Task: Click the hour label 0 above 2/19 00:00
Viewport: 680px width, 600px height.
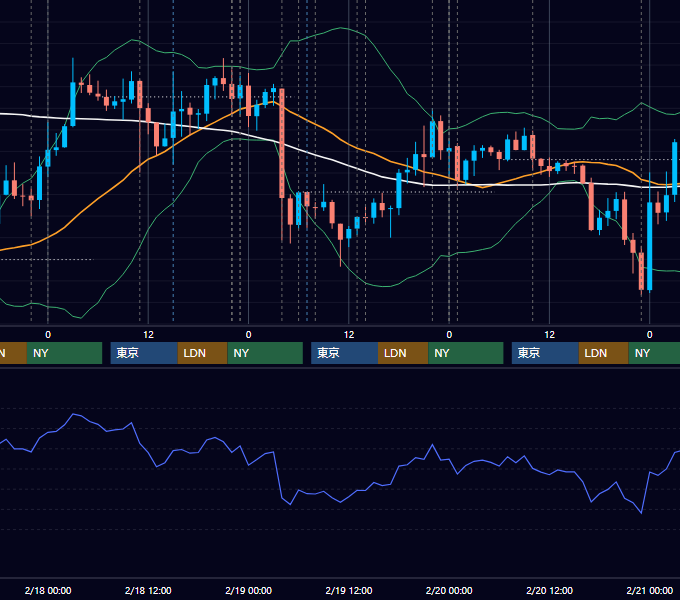Action: 248,335
